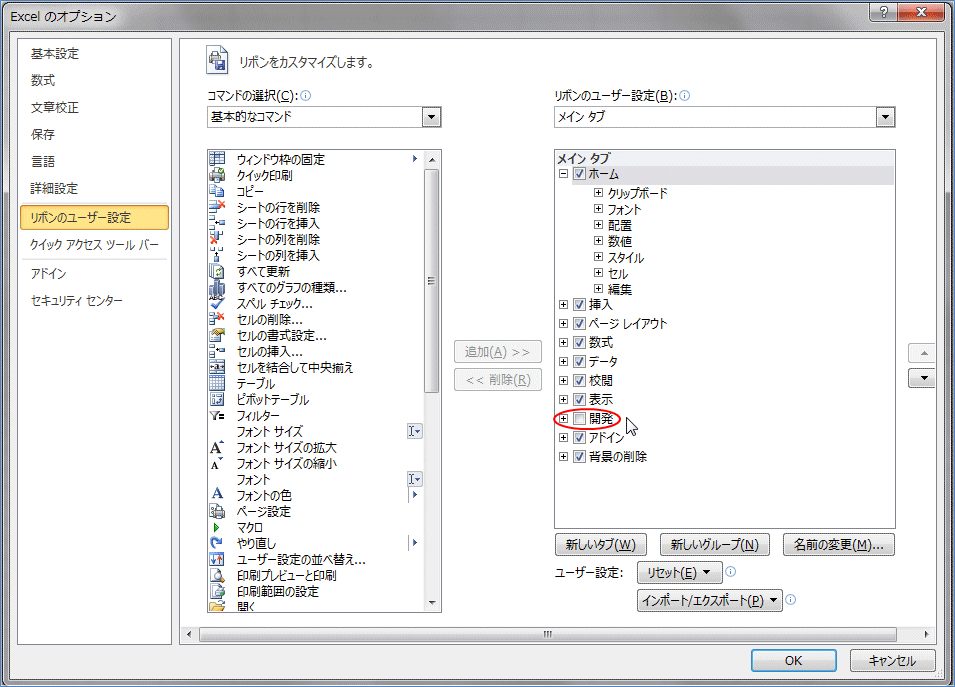Open the リボンのユーザー設定 dropdown

pos(885,117)
